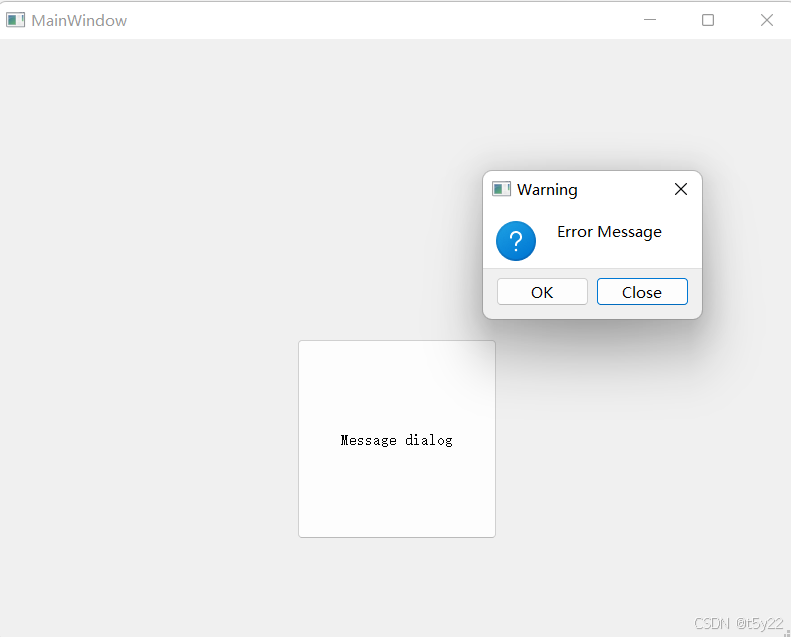
Task: Minimize the MainWindow window
Action: pyautogui.click(x=650, y=20)
